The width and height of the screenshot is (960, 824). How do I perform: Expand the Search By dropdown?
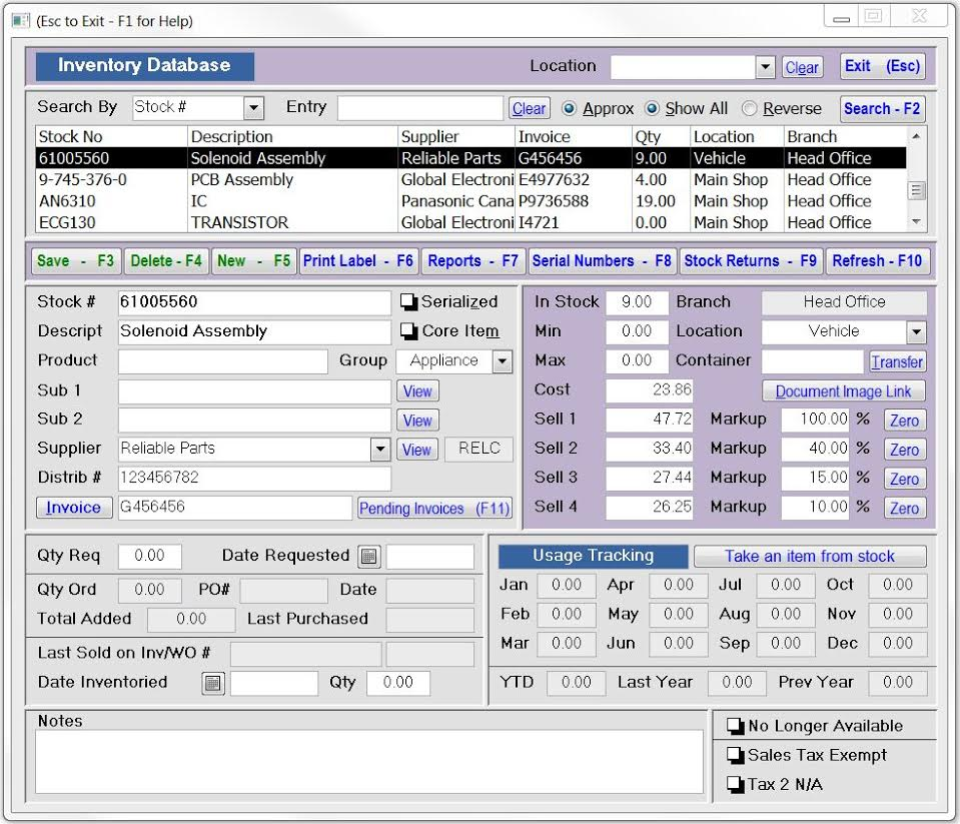(254, 108)
